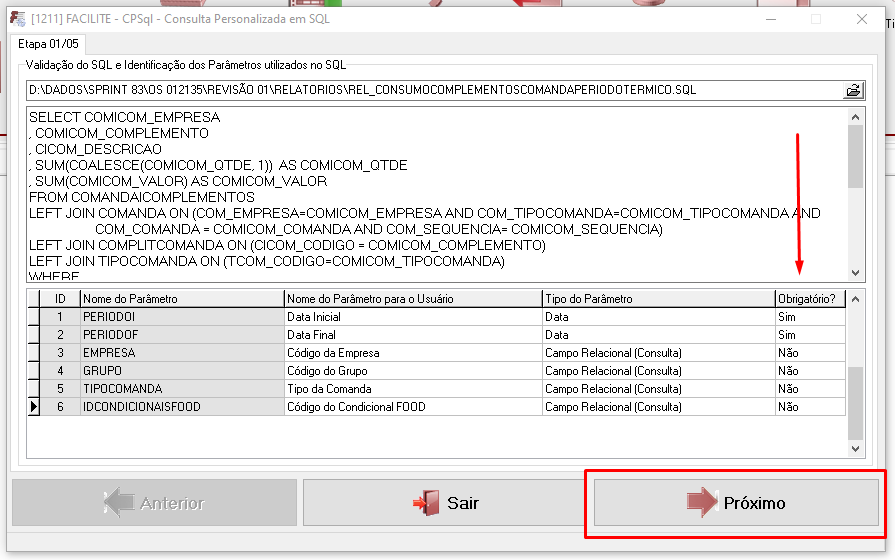Click the SQL editor scroll-up arrow
This screenshot has width=895, height=560.
click(x=855, y=118)
